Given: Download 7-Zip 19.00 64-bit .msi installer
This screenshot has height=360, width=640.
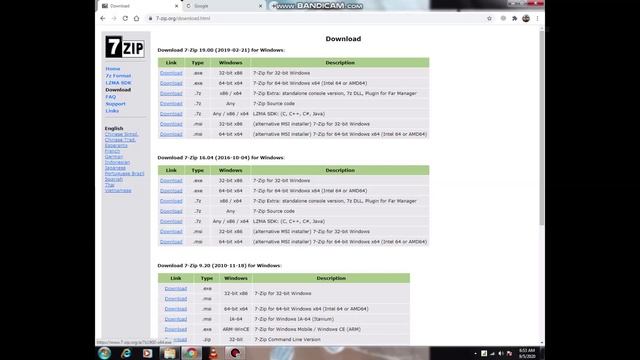Looking at the screenshot, I should 171,134.
